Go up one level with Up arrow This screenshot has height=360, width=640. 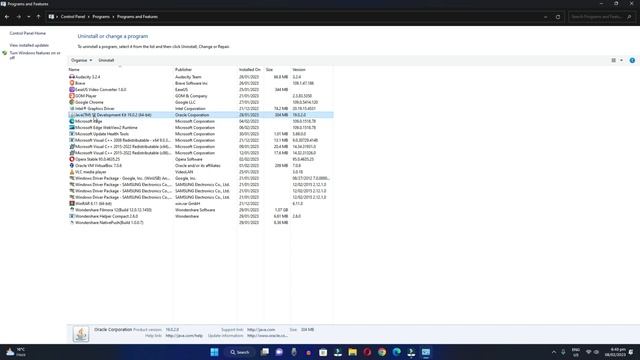coord(38,17)
